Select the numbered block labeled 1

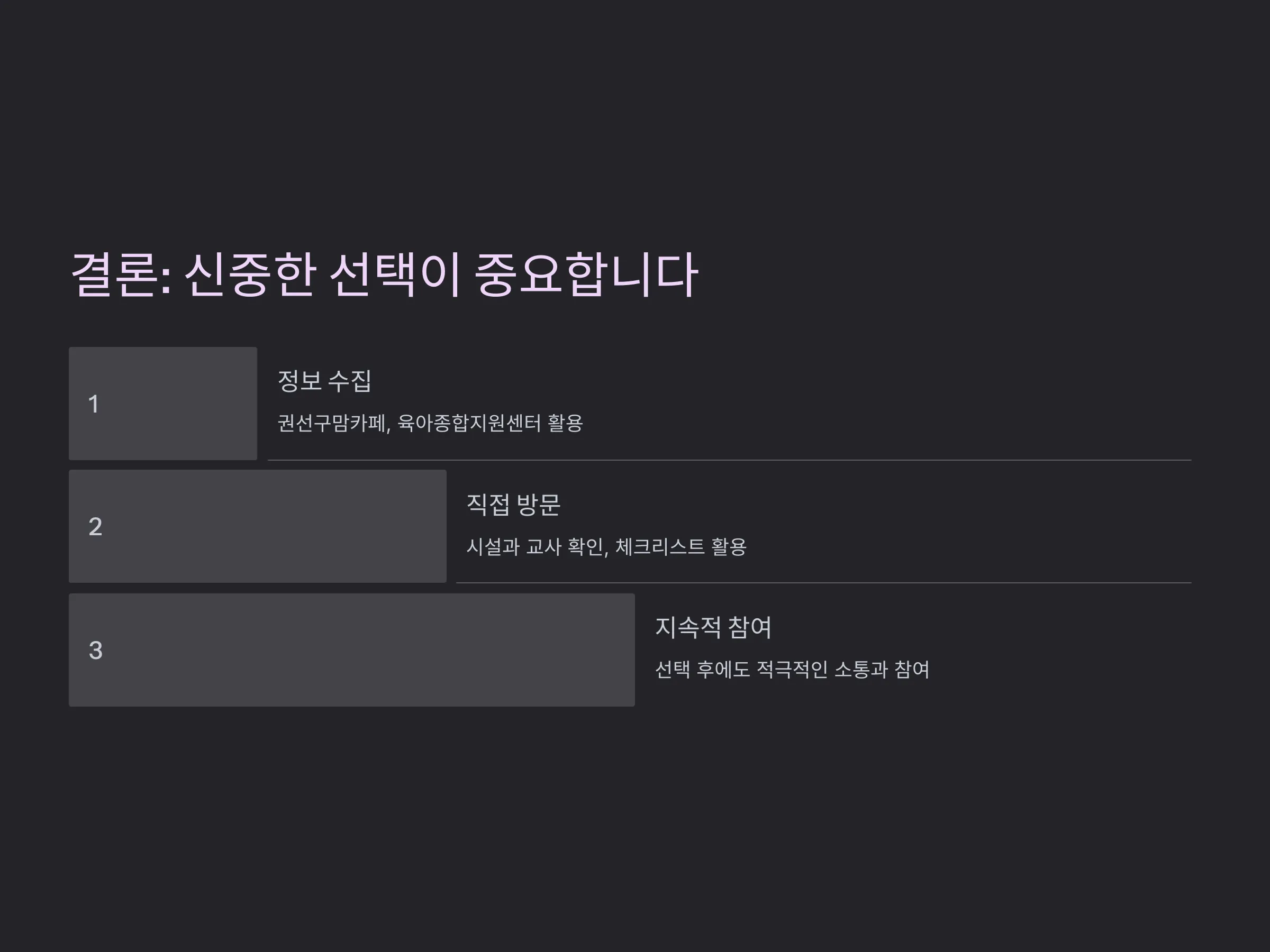click(x=163, y=404)
